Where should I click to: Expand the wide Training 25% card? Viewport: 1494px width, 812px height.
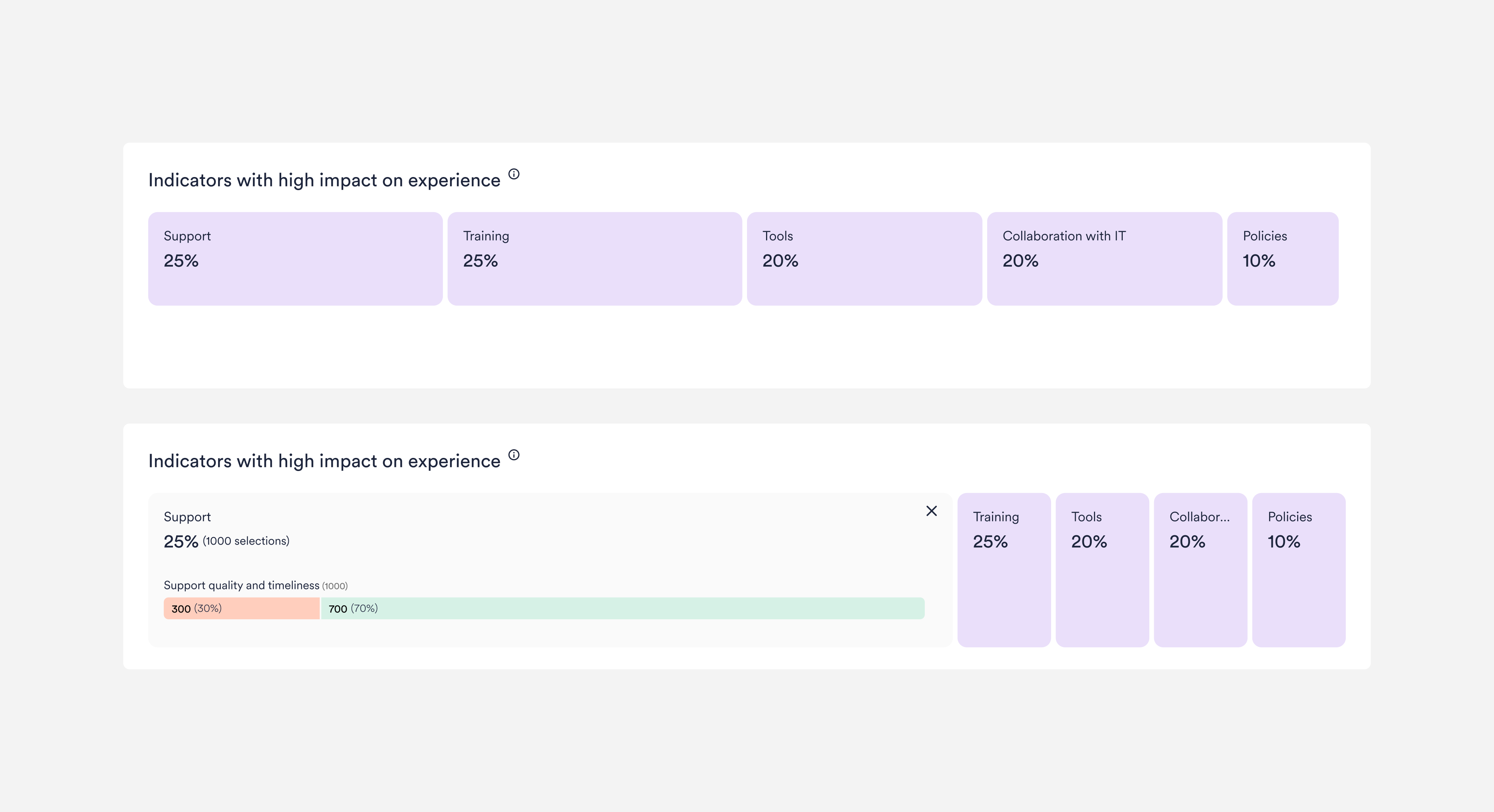[x=595, y=259]
